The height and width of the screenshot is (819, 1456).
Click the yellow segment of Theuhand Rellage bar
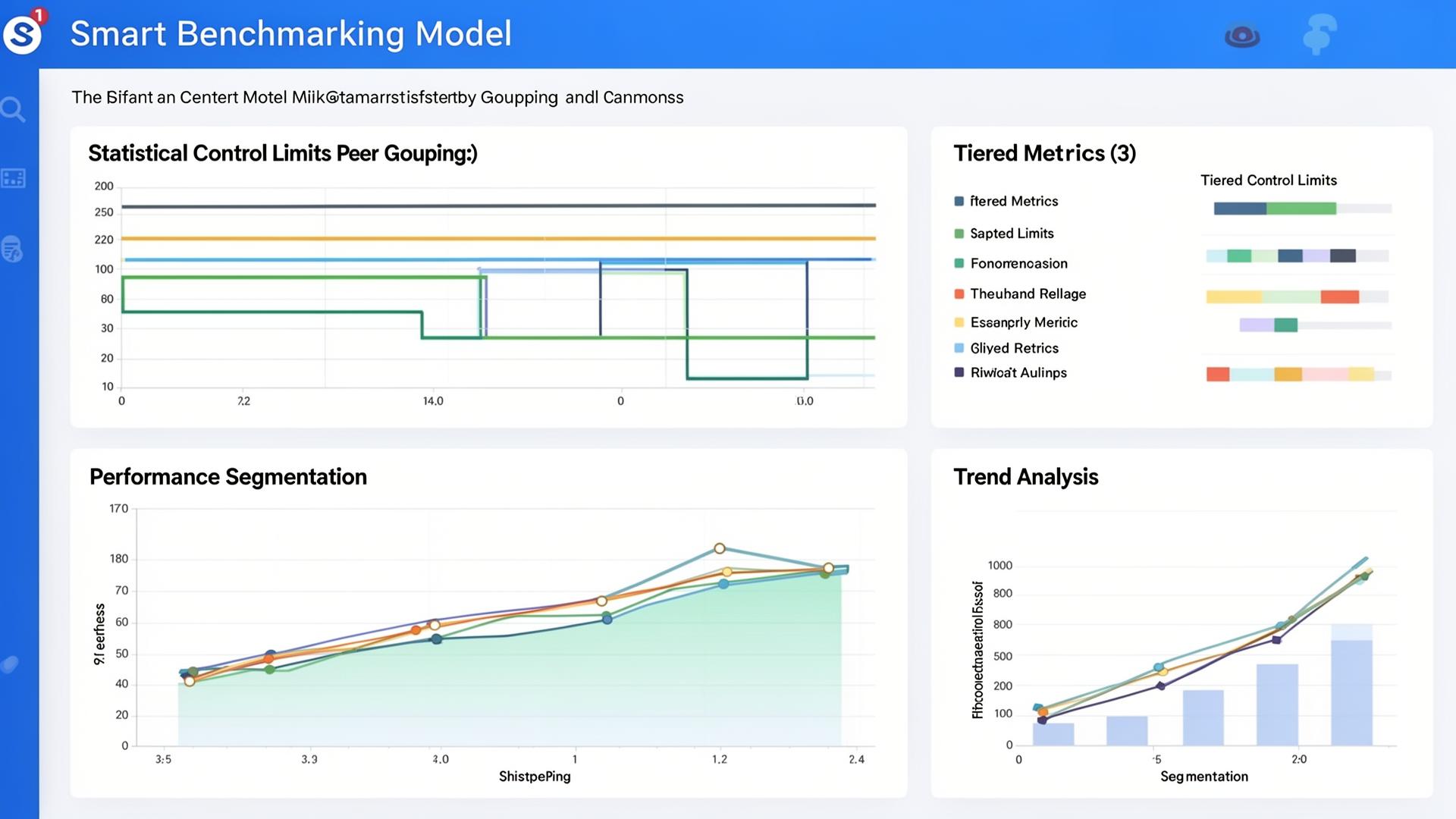click(x=1234, y=297)
